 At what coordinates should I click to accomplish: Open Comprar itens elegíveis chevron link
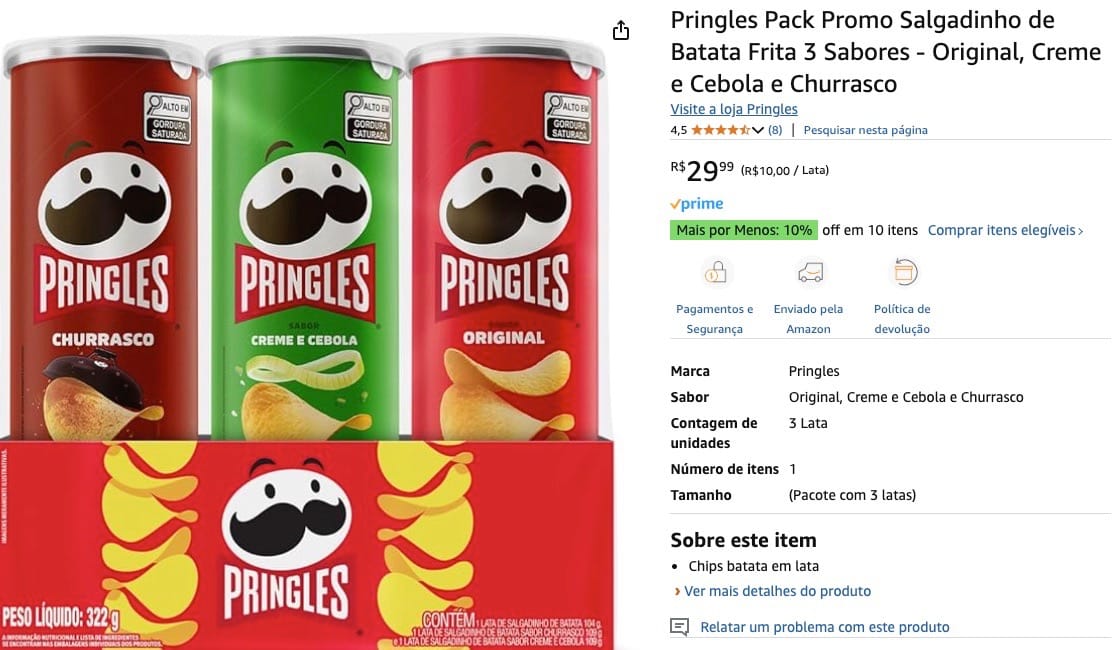[1006, 231]
